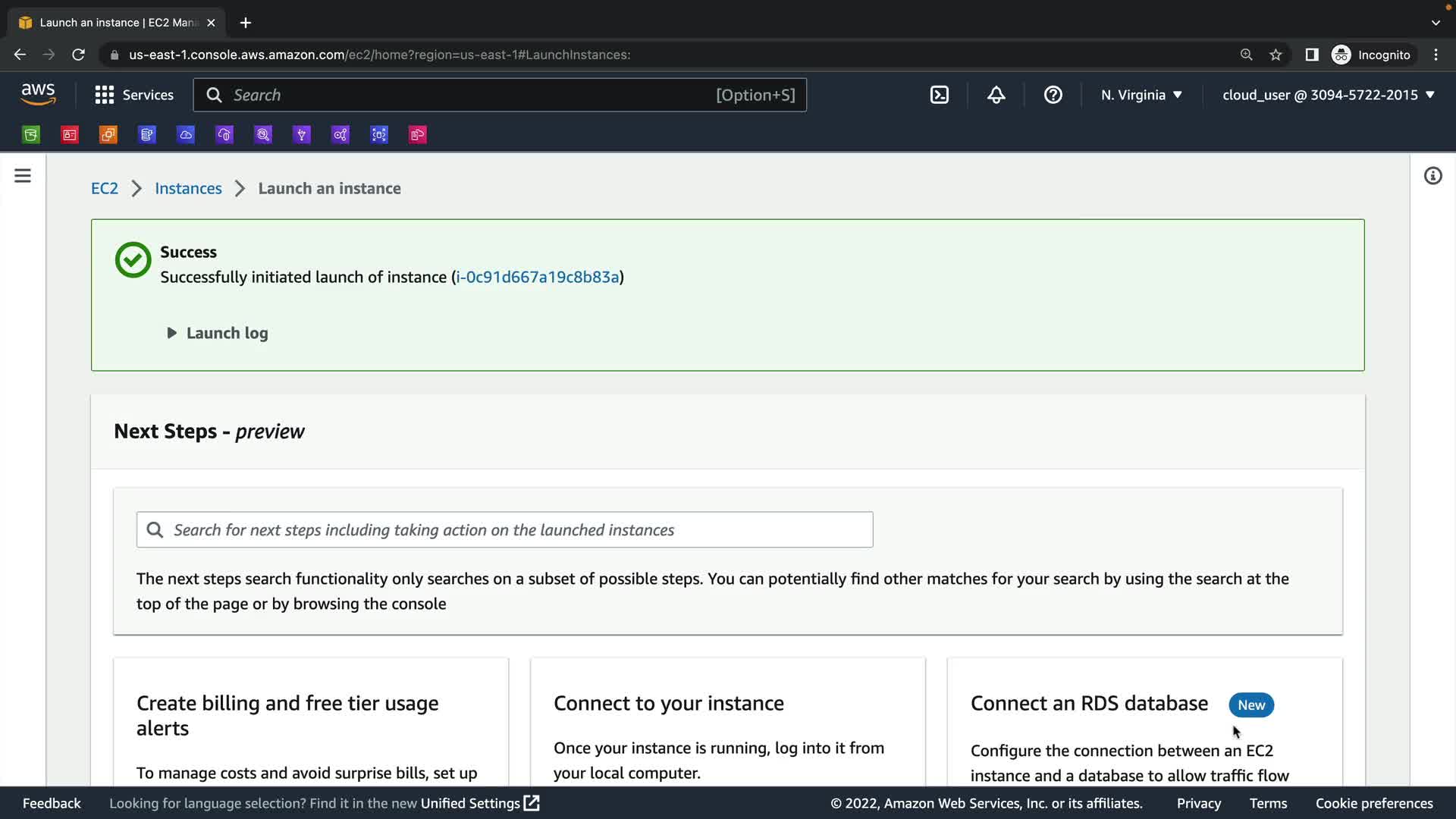Open the S3 bucket favorite shortcut

click(x=31, y=135)
